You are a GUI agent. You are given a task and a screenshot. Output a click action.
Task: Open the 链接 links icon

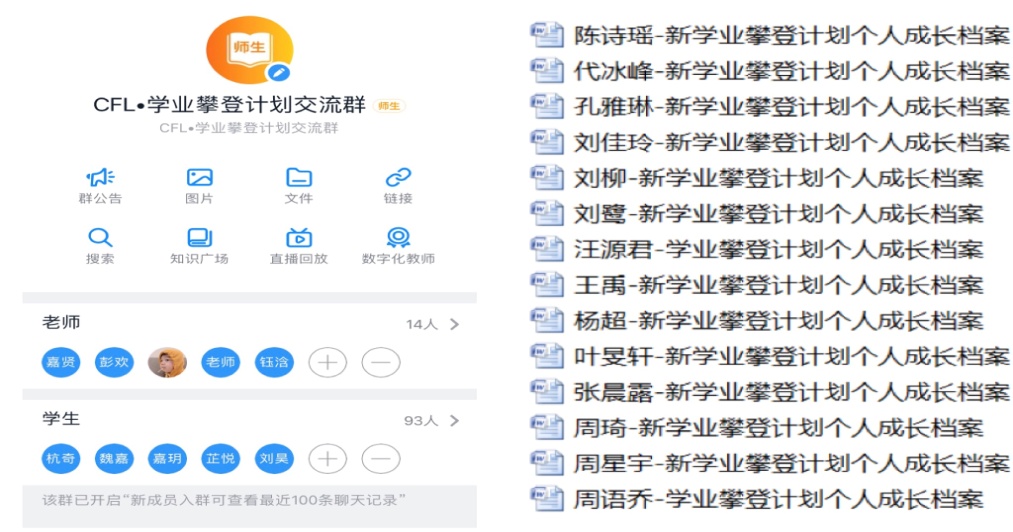click(398, 178)
